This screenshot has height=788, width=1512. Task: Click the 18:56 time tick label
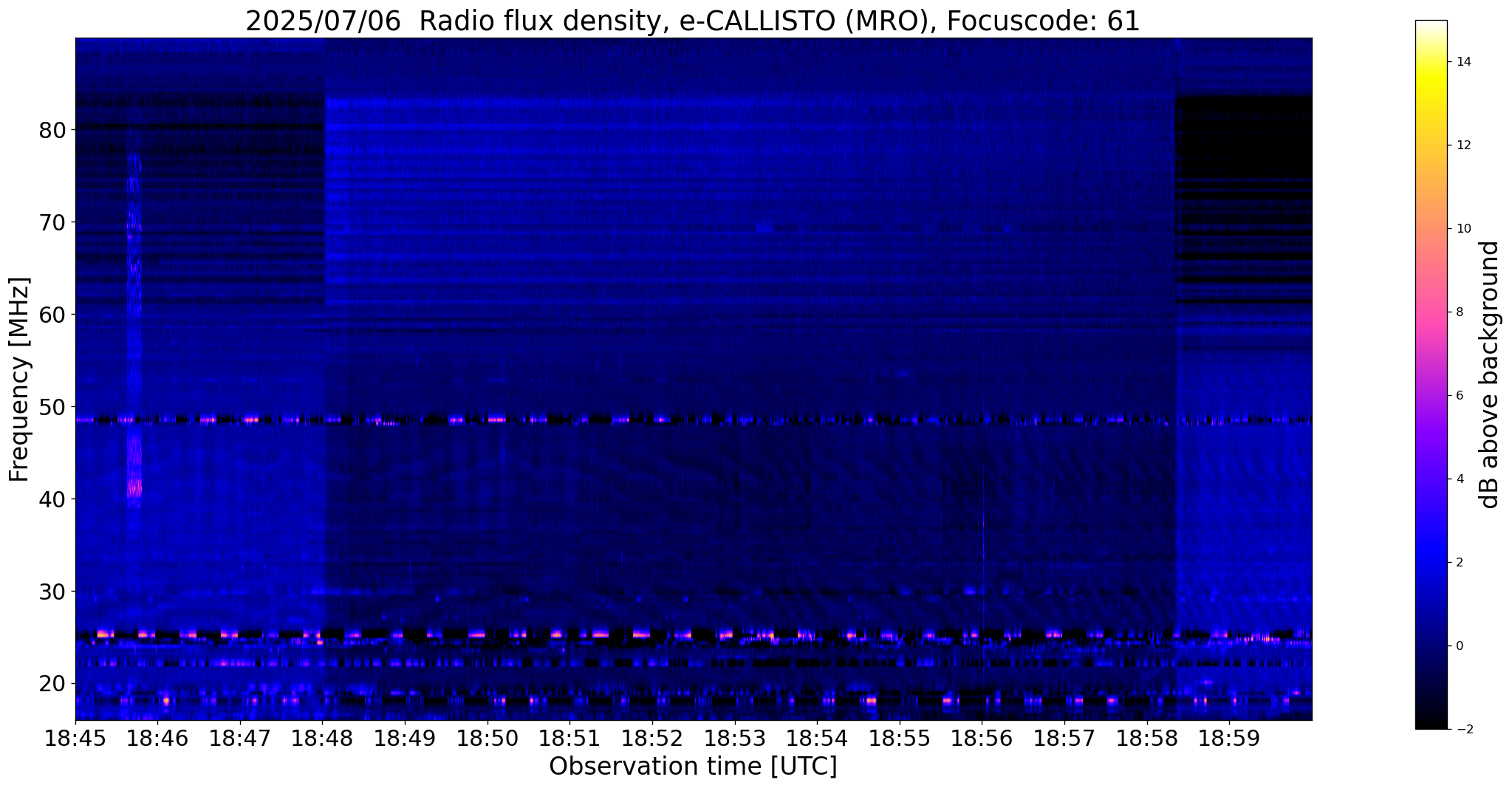[x=982, y=738]
